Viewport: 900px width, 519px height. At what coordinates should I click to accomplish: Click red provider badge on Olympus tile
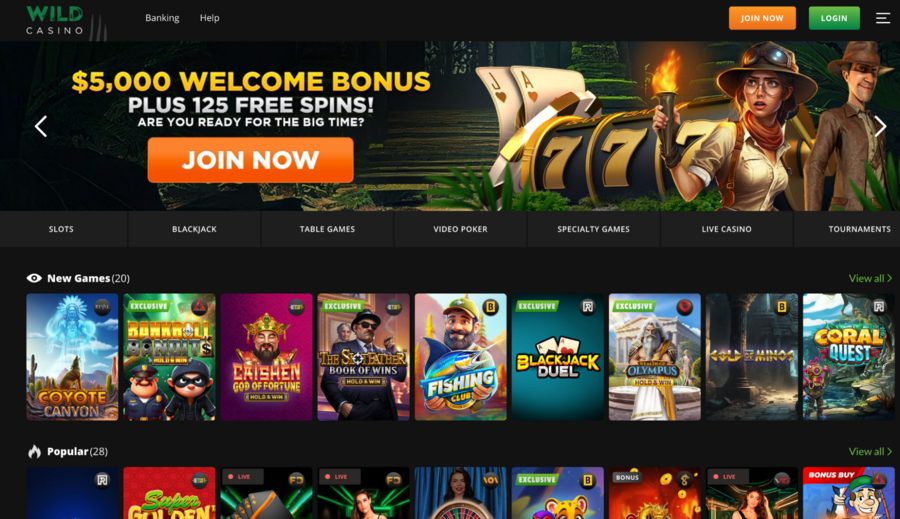click(x=684, y=307)
